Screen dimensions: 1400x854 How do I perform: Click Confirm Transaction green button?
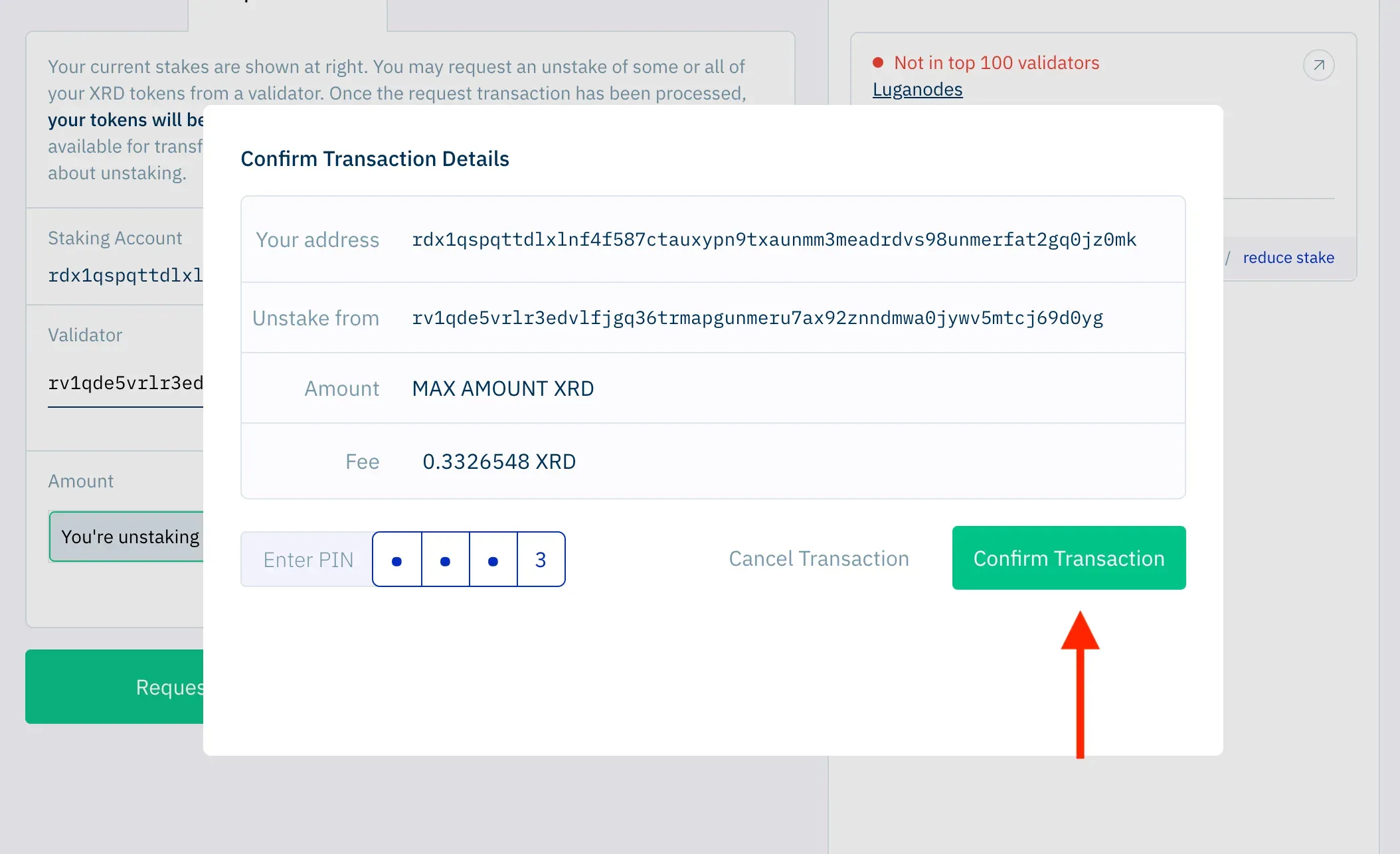pyautogui.click(x=1068, y=557)
